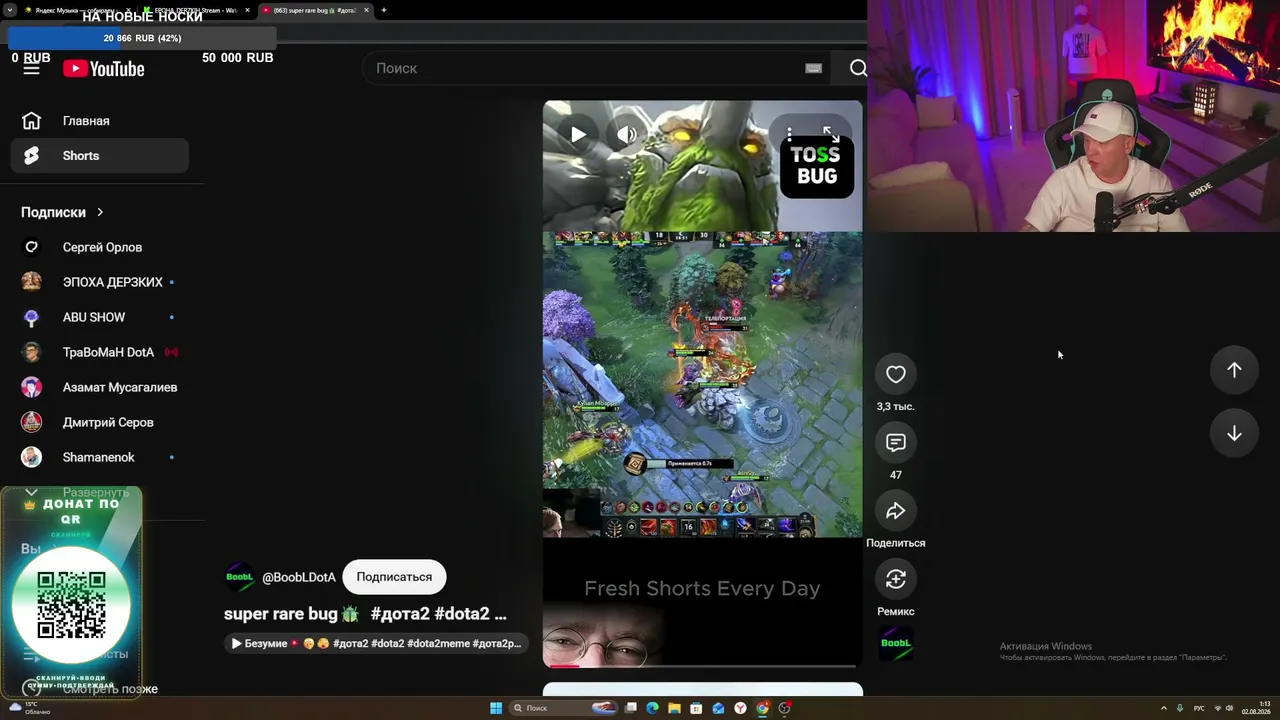Open Дмитрий Серов channel subscription
The height and width of the screenshot is (720, 1280).
99,422
